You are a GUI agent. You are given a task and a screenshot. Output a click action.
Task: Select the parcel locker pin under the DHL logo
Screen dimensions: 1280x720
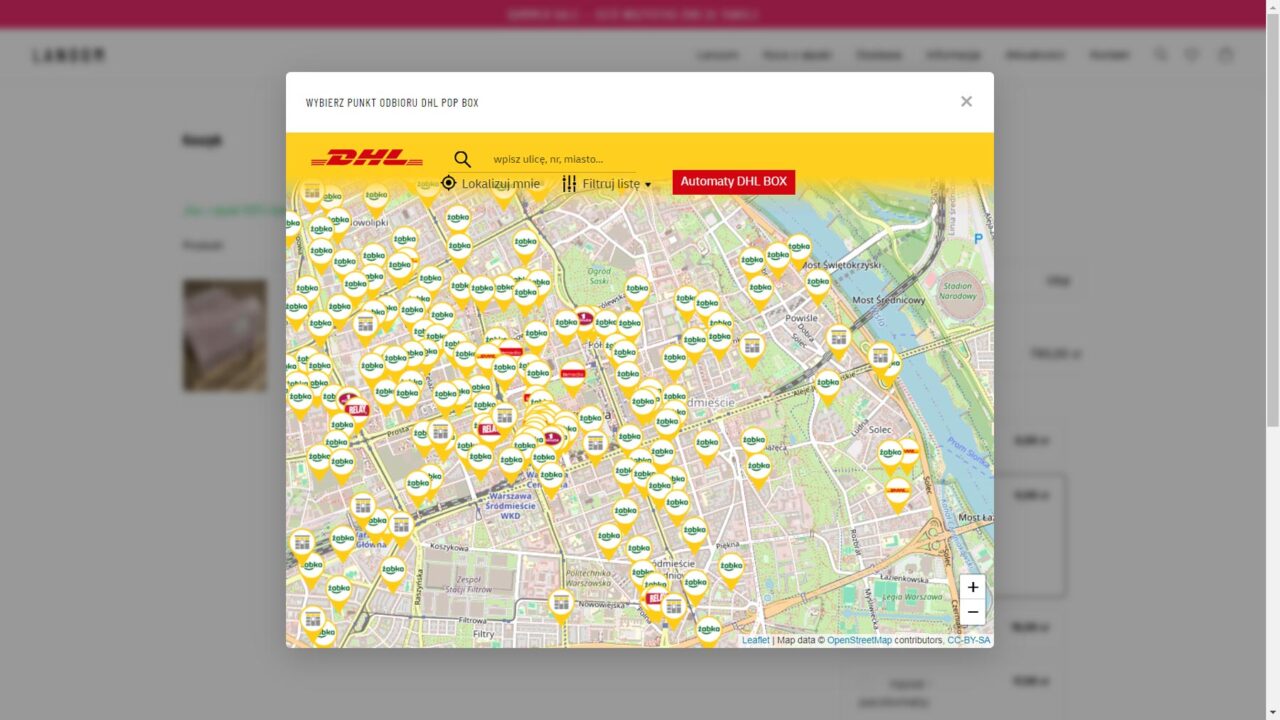[312, 194]
